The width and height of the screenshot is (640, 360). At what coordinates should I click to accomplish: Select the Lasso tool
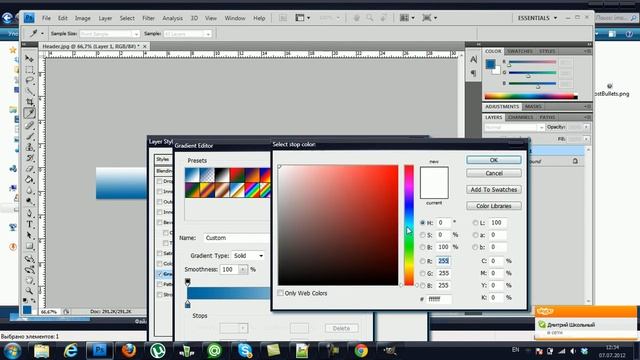click(x=29, y=80)
